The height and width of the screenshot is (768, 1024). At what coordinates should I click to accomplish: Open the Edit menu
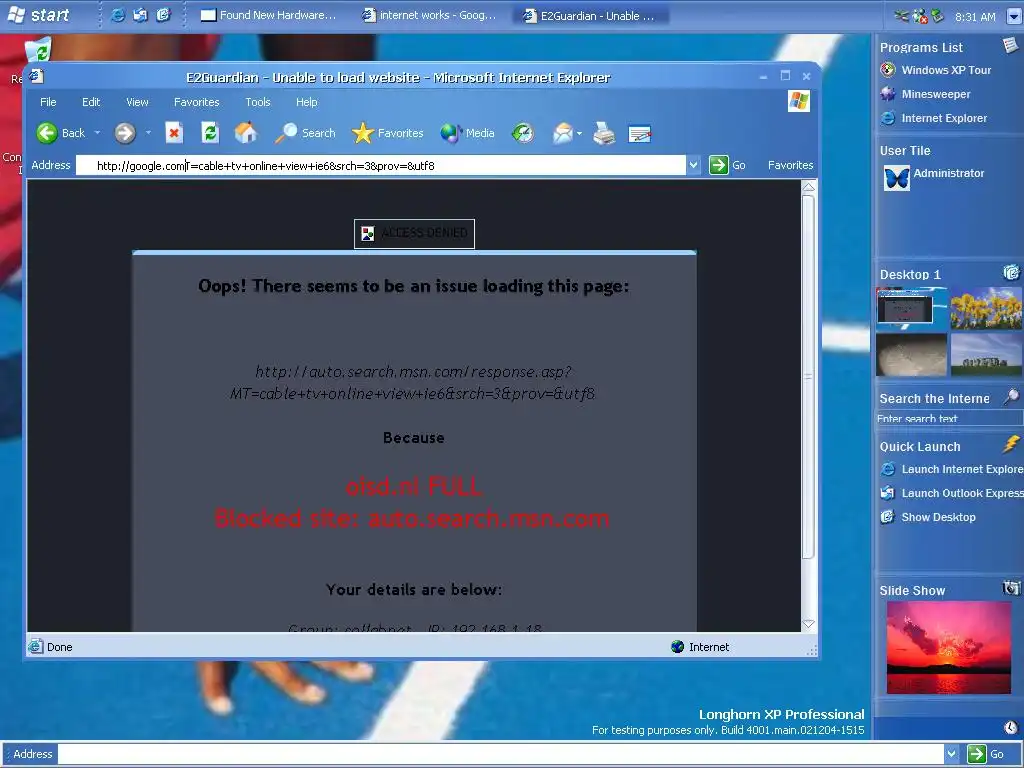pyautogui.click(x=91, y=102)
